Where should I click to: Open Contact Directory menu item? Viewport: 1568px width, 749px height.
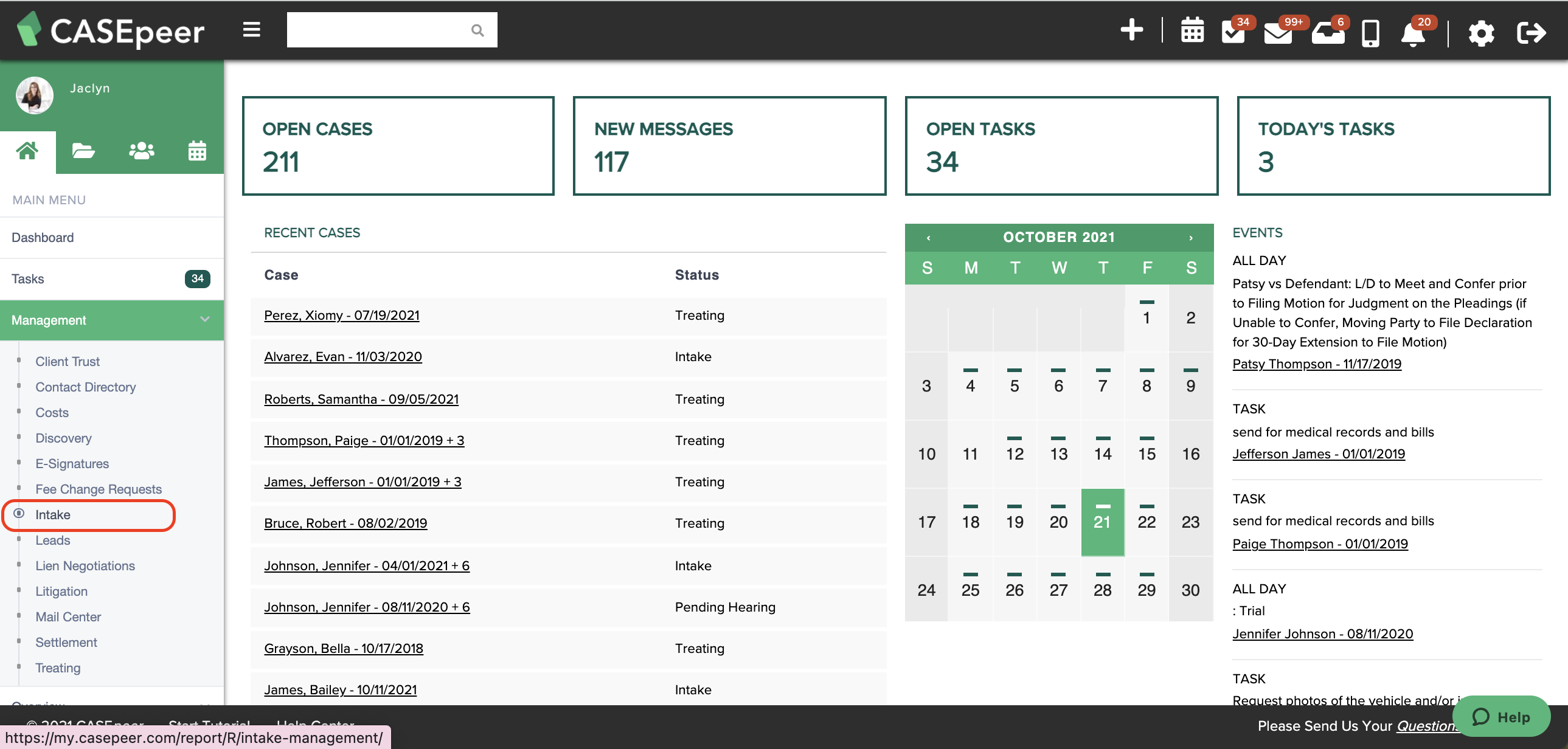pos(86,387)
